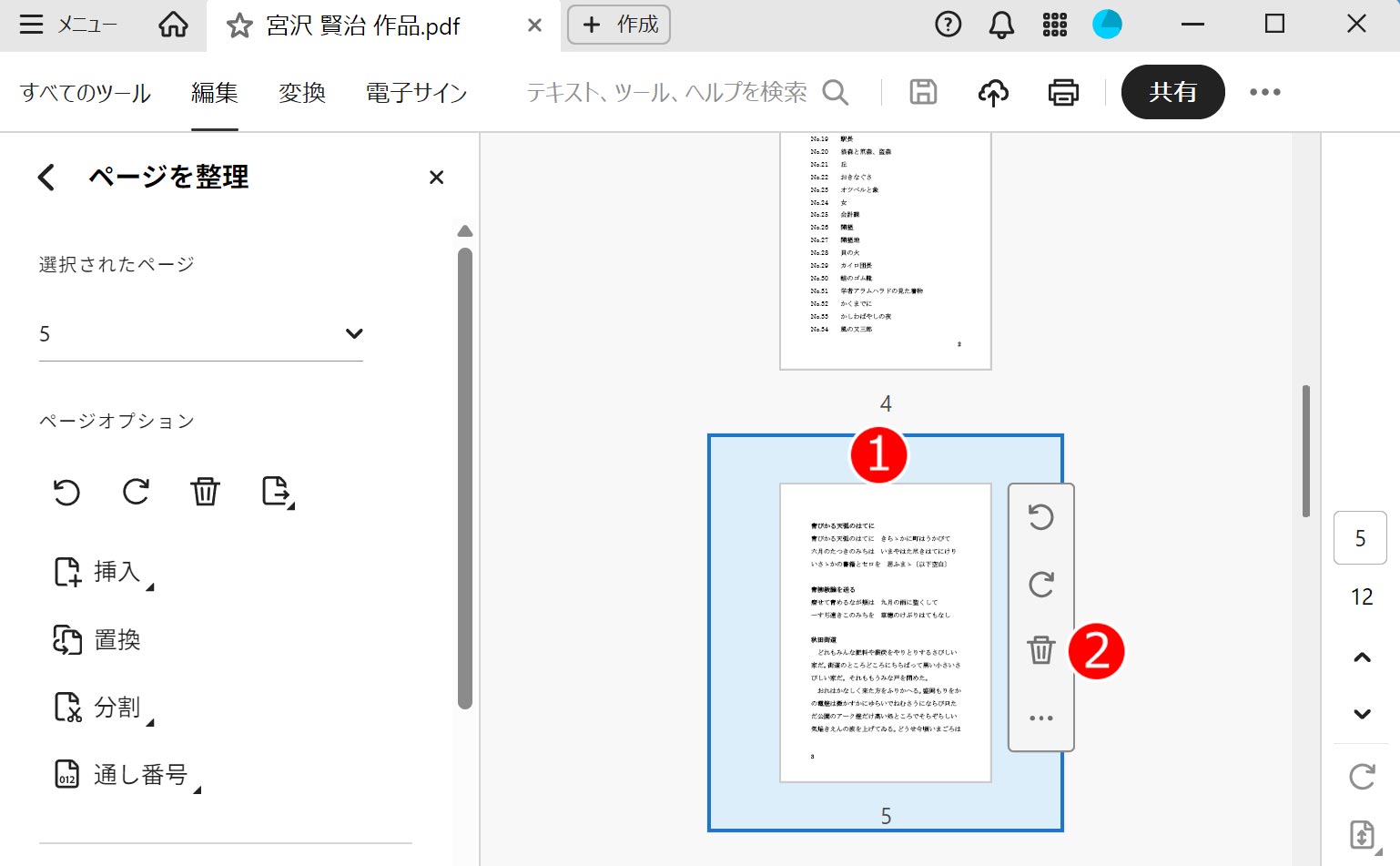Image resolution: width=1400 pixels, height=866 pixels.
Task: Click the 作成 create button
Action: click(619, 25)
